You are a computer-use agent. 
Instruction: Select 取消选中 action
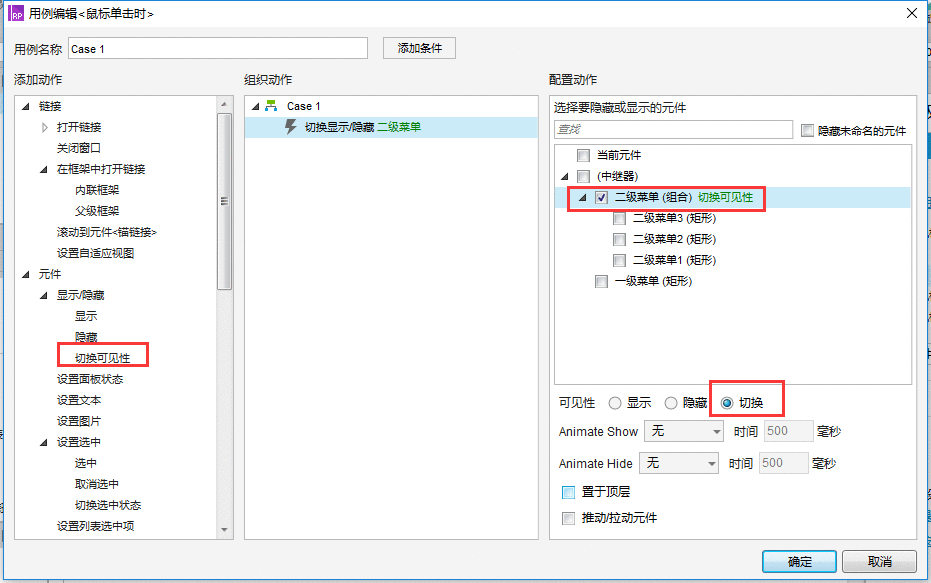[x=97, y=484]
